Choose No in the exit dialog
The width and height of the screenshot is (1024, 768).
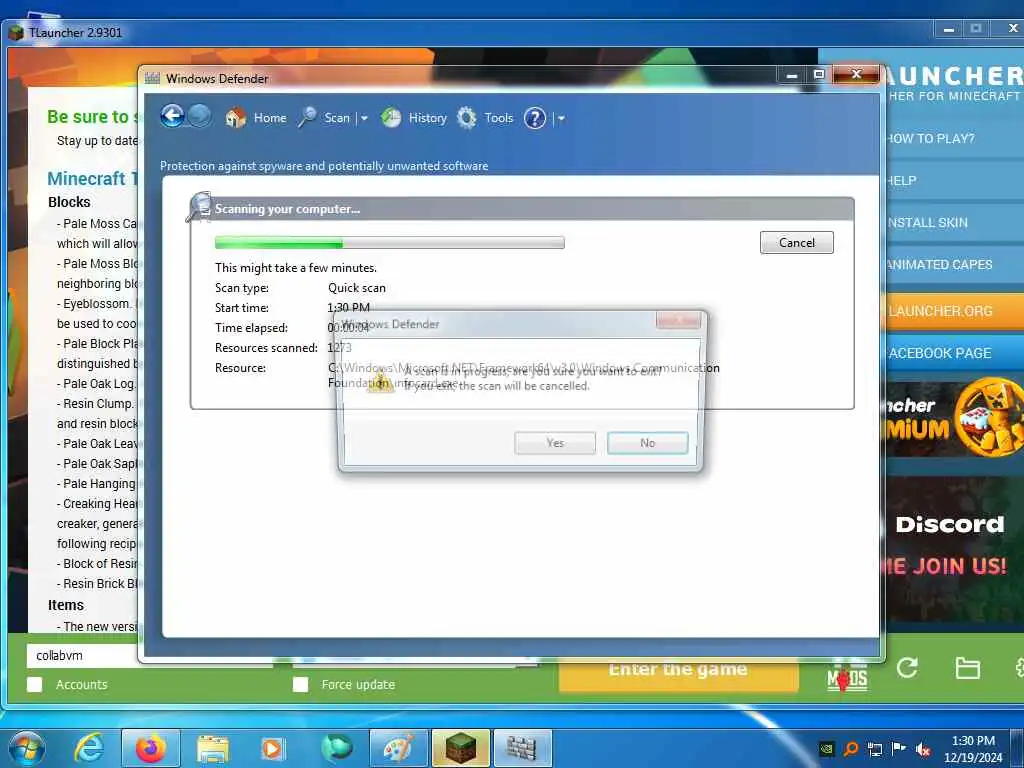[x=647, y=443]
